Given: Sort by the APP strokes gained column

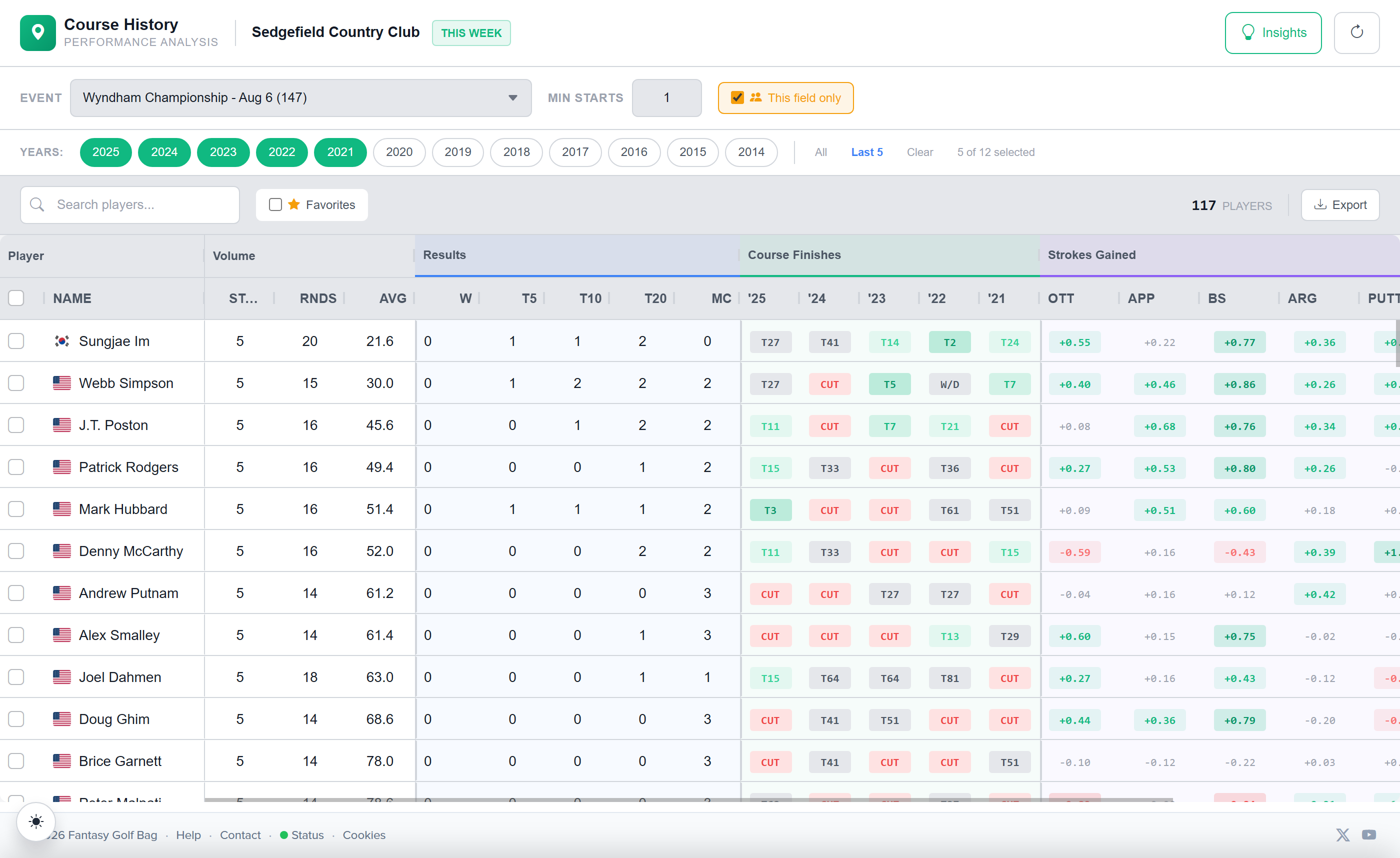Looking at the screenshot, I should pos(1141,298).
